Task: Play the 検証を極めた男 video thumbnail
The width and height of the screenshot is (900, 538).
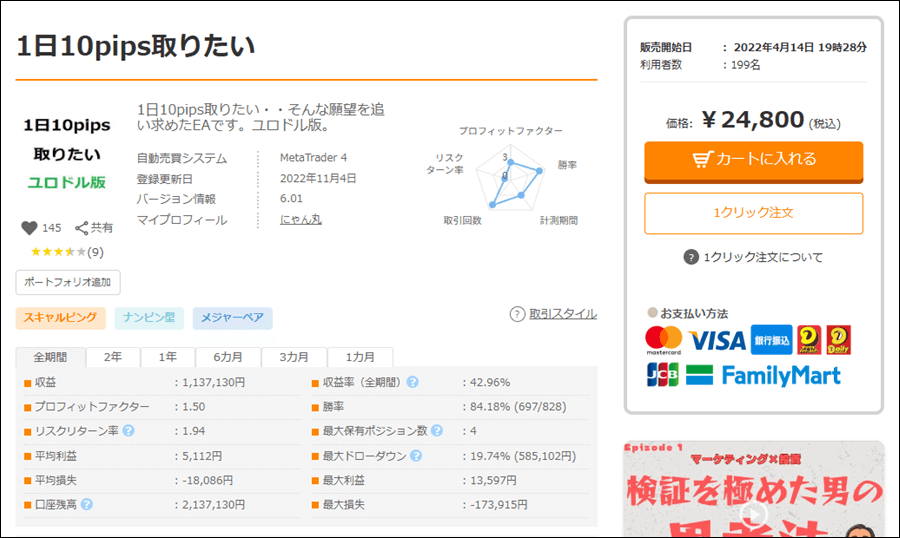Action: click(x=753, y=510)
